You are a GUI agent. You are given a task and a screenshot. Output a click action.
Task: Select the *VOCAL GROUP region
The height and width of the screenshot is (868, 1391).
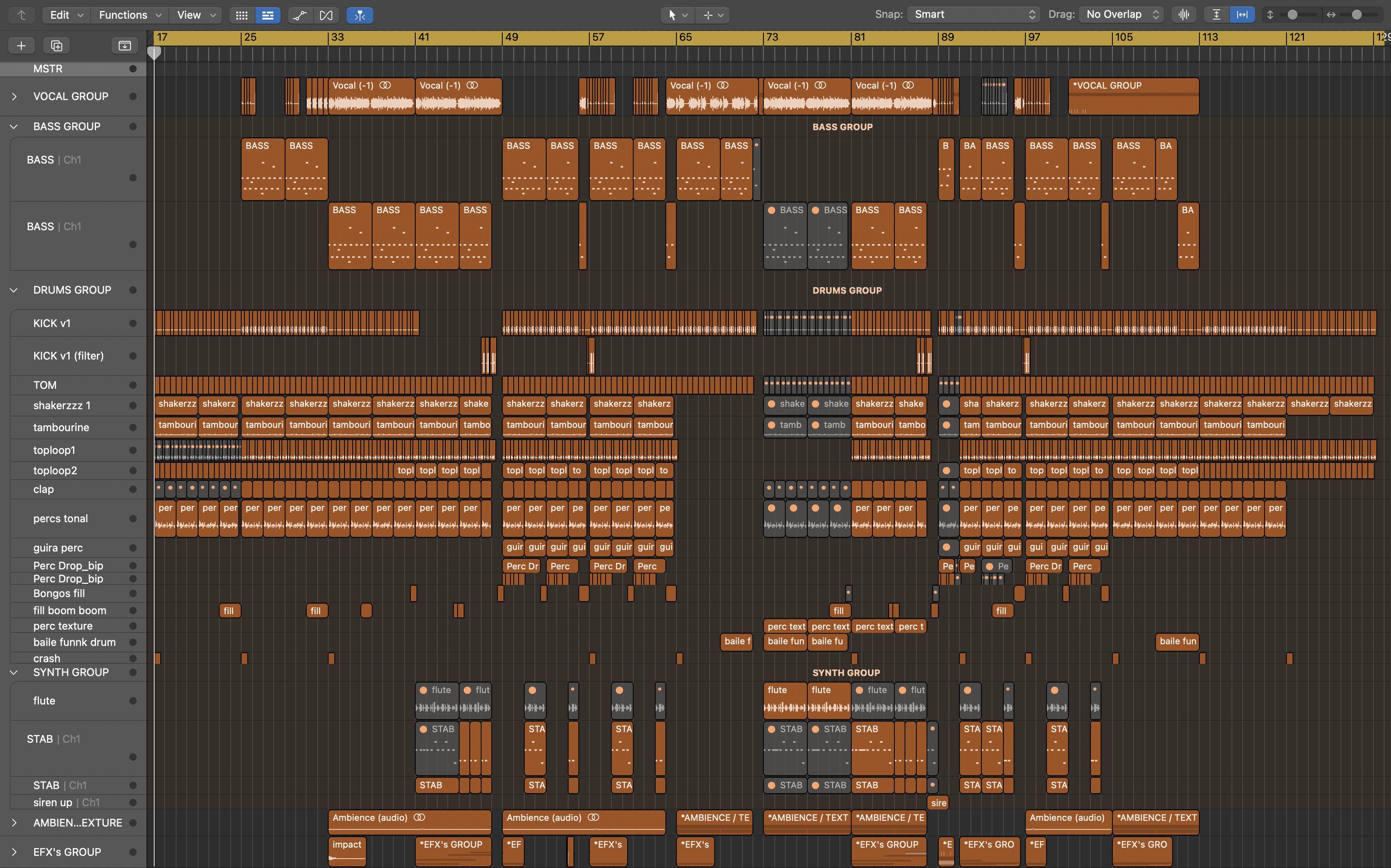[1133, 96]
